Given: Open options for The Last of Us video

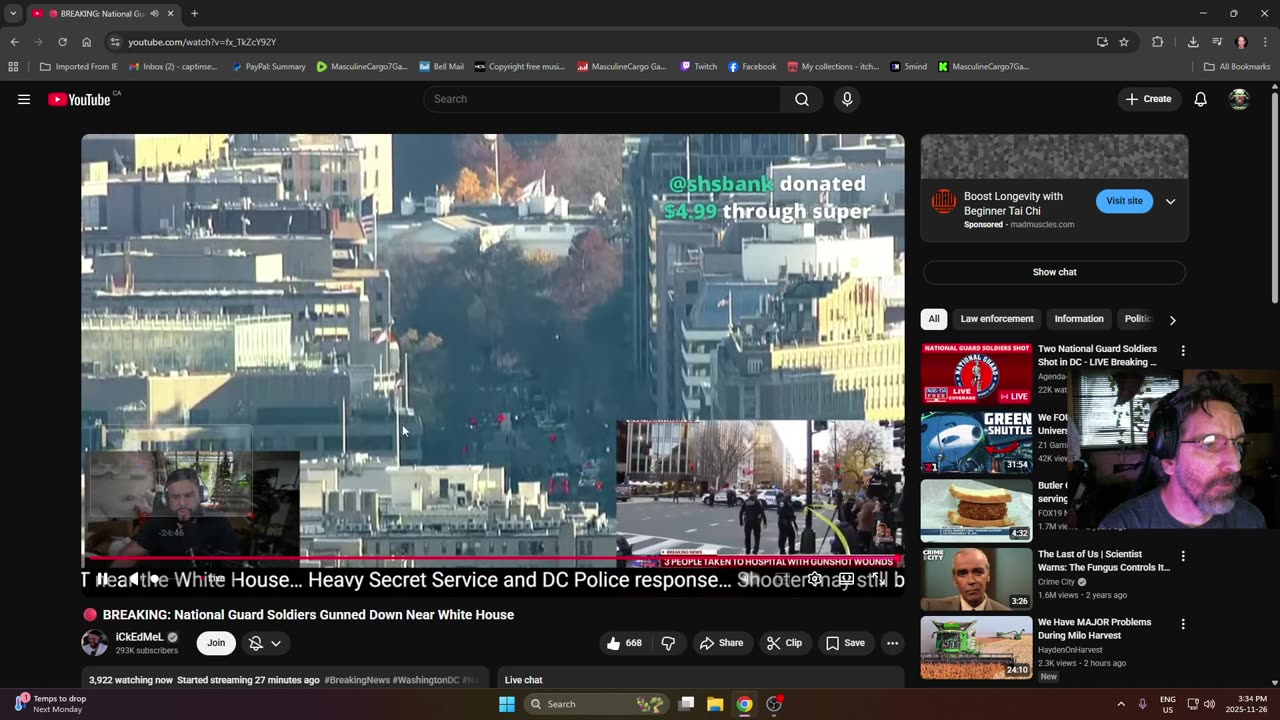Looking at the screenshot, I should tap(1183, 556).
